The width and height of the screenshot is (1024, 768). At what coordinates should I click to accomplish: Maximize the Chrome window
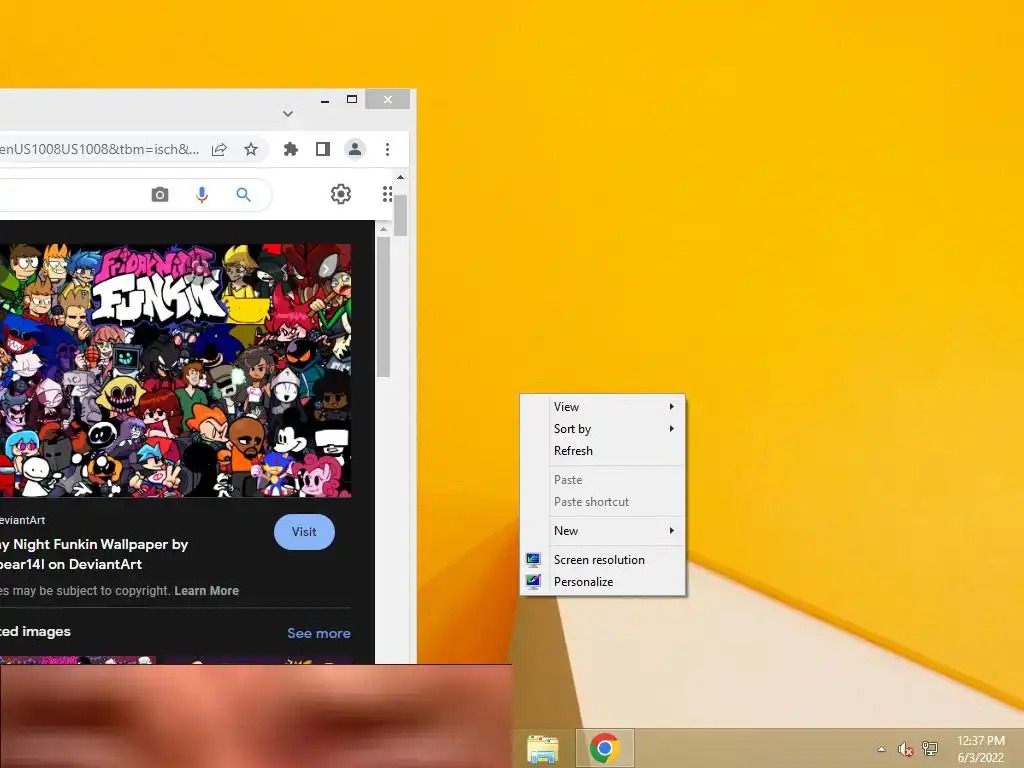click(x=351, y=99)
